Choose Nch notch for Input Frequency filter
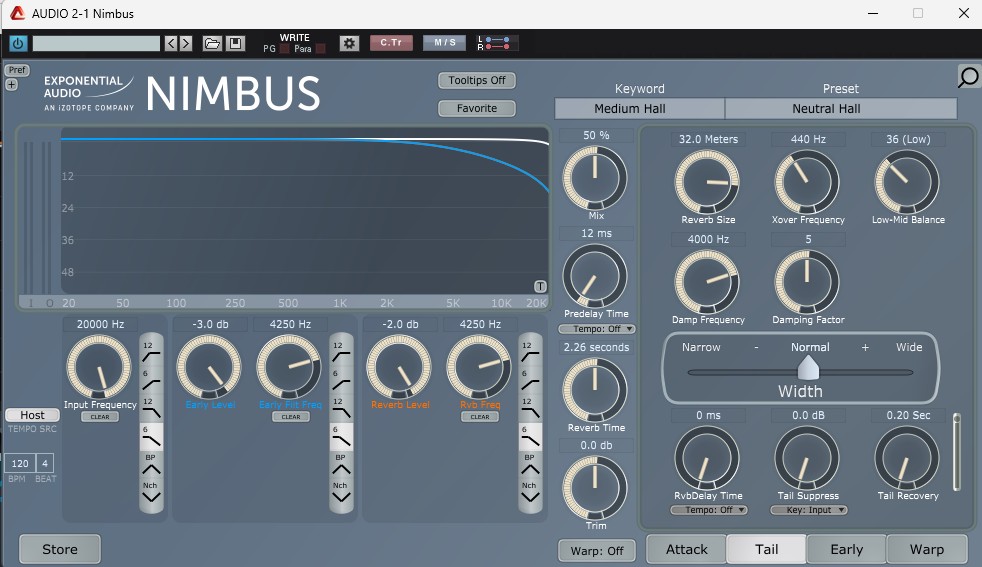The image size is (982, 567). [151, 492]
